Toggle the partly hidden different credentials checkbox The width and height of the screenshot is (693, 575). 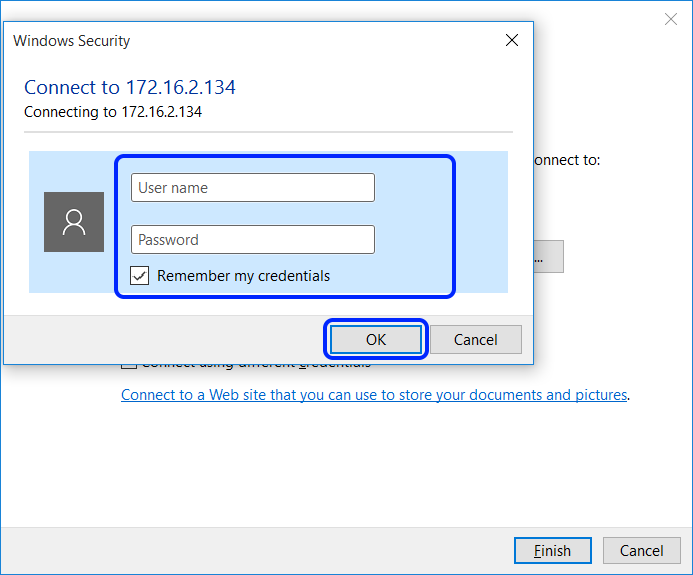click(x=129, y=366)
